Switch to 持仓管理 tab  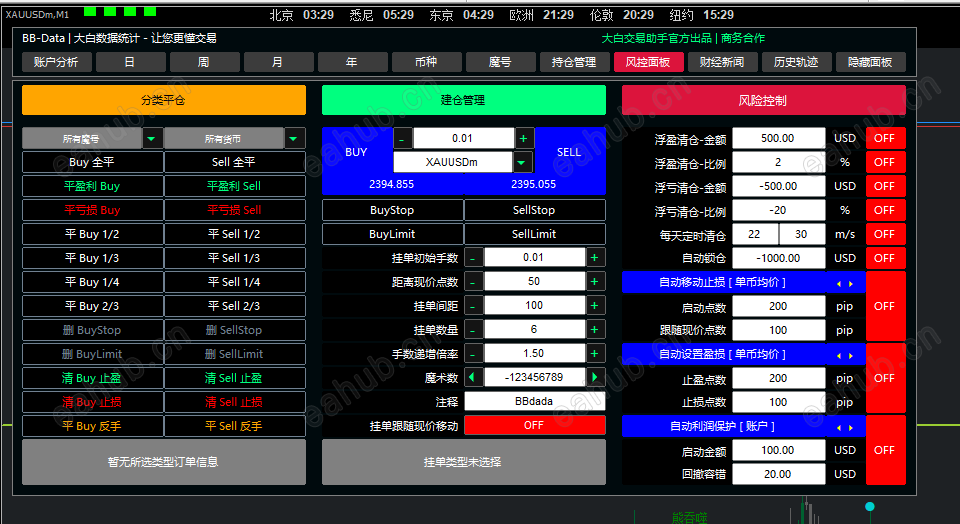point(574,62)
